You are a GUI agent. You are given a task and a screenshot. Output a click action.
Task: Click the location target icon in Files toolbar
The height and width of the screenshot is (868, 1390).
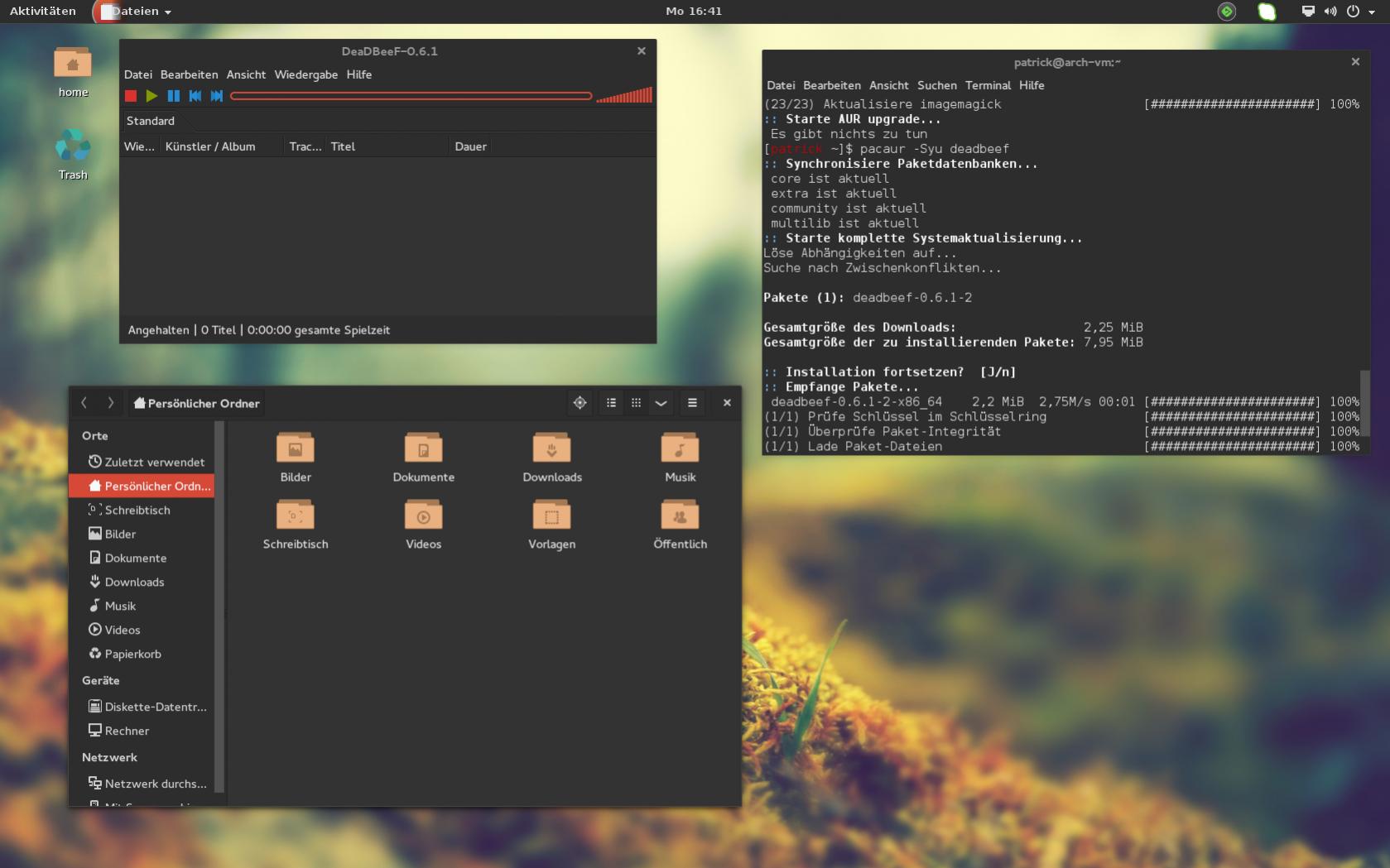pyautogui.click(x=580, y=403)
